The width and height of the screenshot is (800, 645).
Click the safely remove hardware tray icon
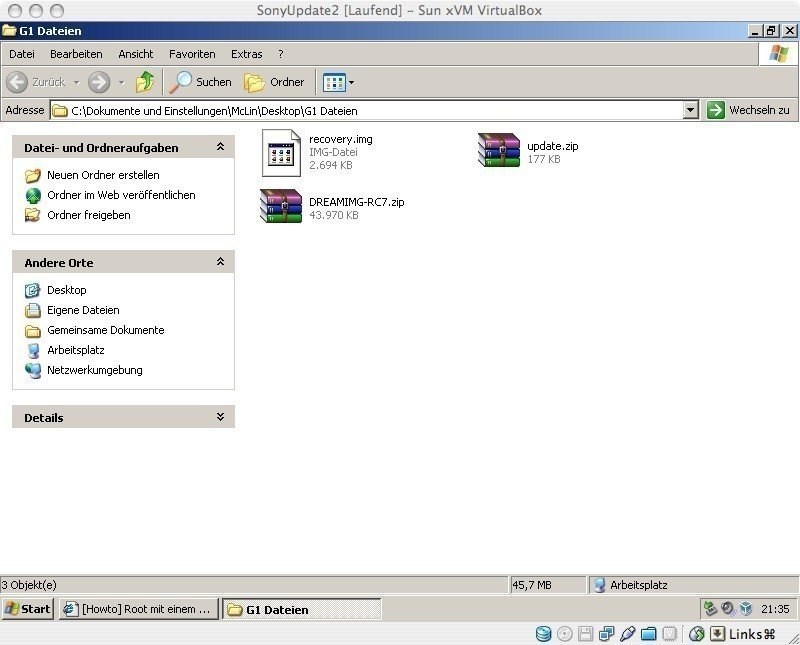click(710, 608)
